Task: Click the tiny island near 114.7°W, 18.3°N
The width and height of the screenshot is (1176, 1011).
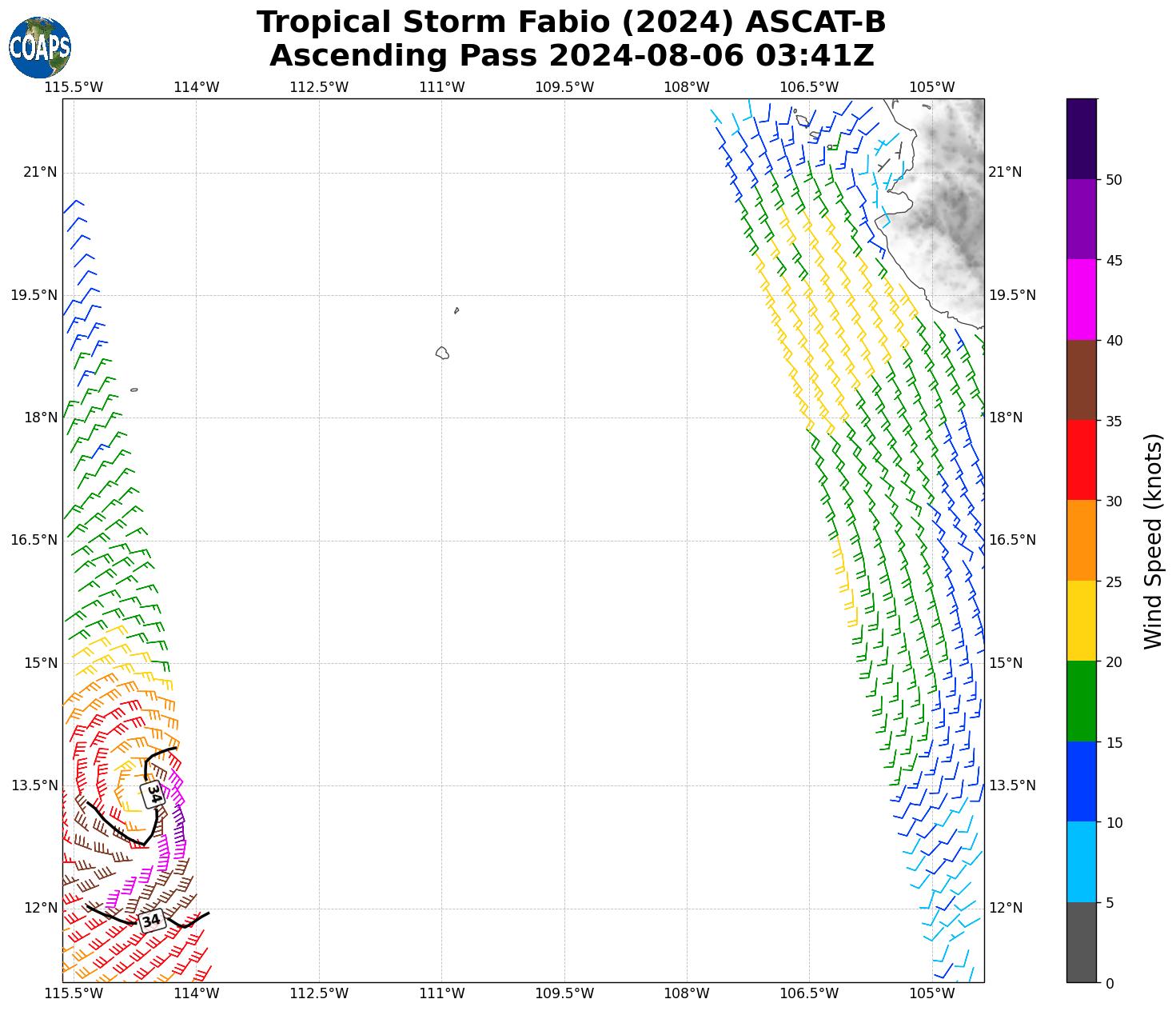Action: pyautogui.click(x=134, y=390)
